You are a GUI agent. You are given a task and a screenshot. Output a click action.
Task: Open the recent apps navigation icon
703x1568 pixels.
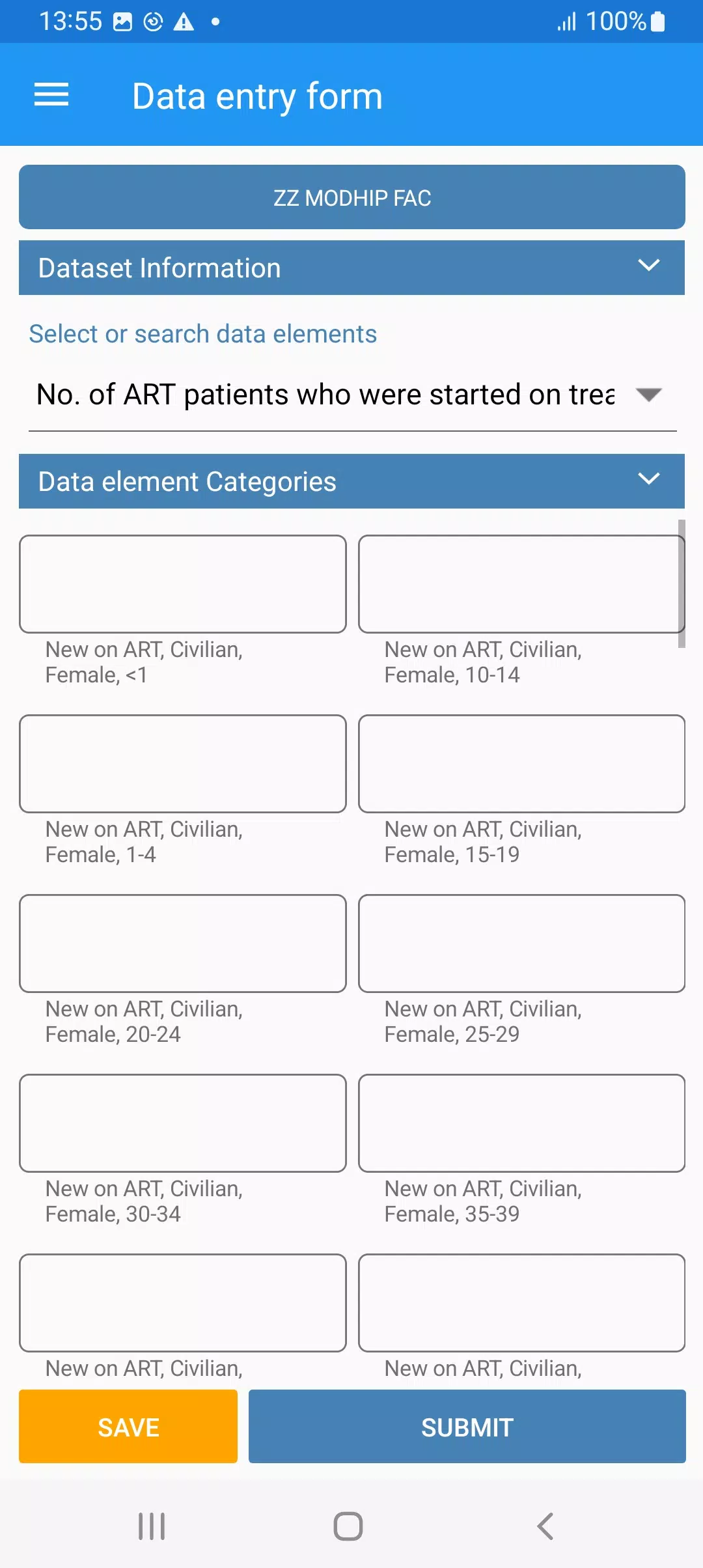click(152, 1526)
